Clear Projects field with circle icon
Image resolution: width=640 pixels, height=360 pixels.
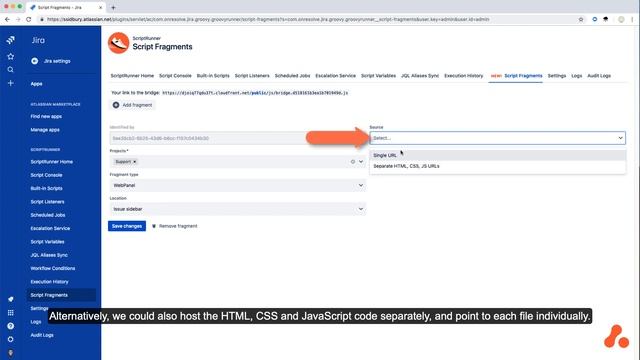[x=353, y=162]
